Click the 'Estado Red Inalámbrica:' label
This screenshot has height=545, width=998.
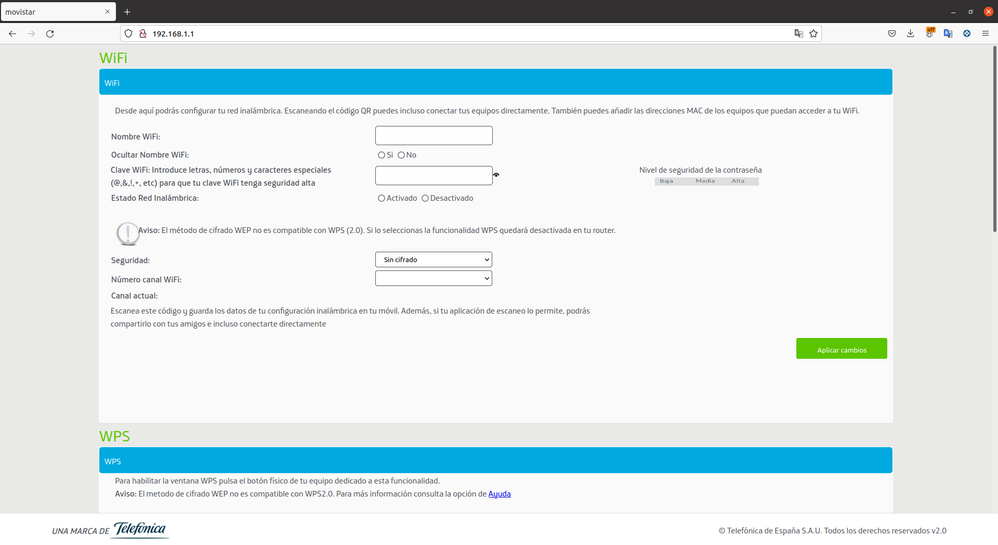(155, 198)
